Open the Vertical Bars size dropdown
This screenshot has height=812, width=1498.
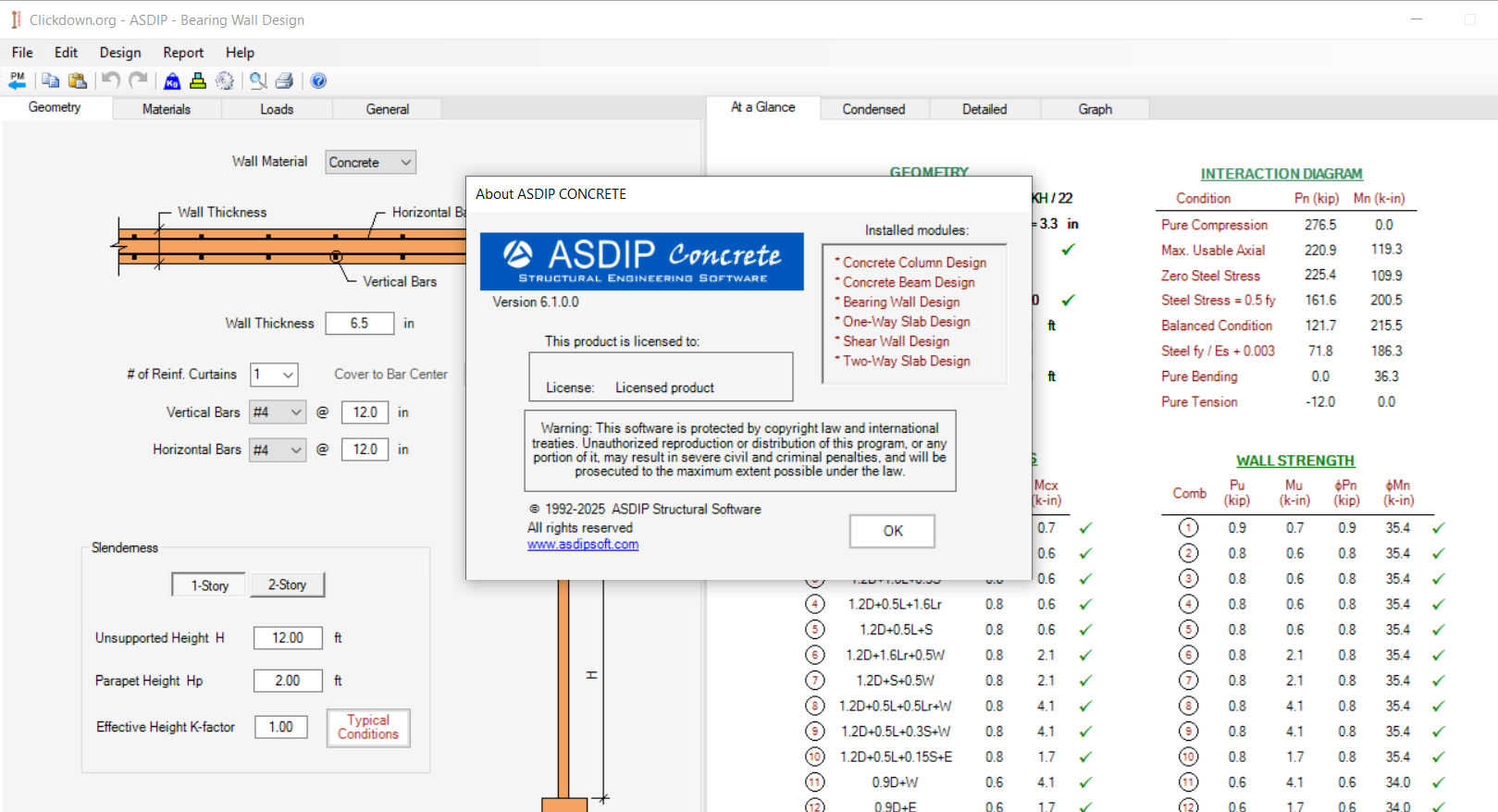tap(278, 412)
